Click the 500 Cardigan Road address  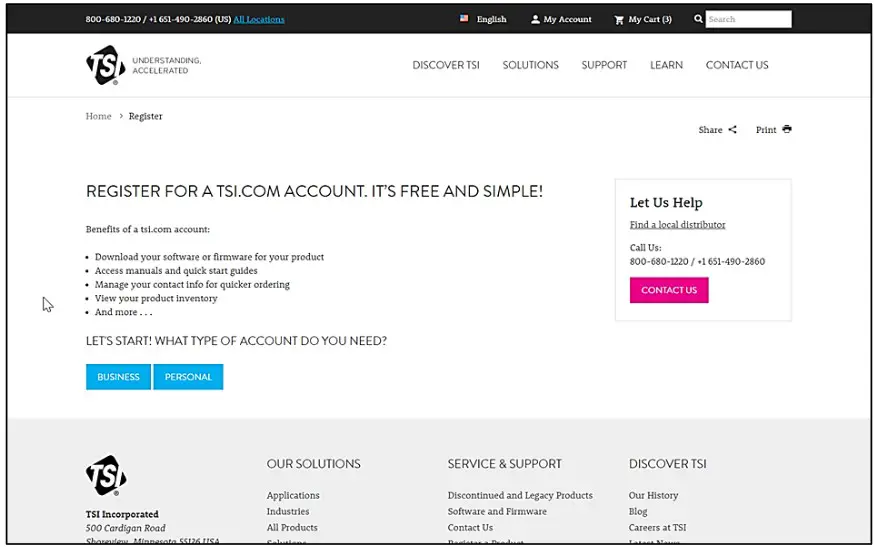(125, 528)
